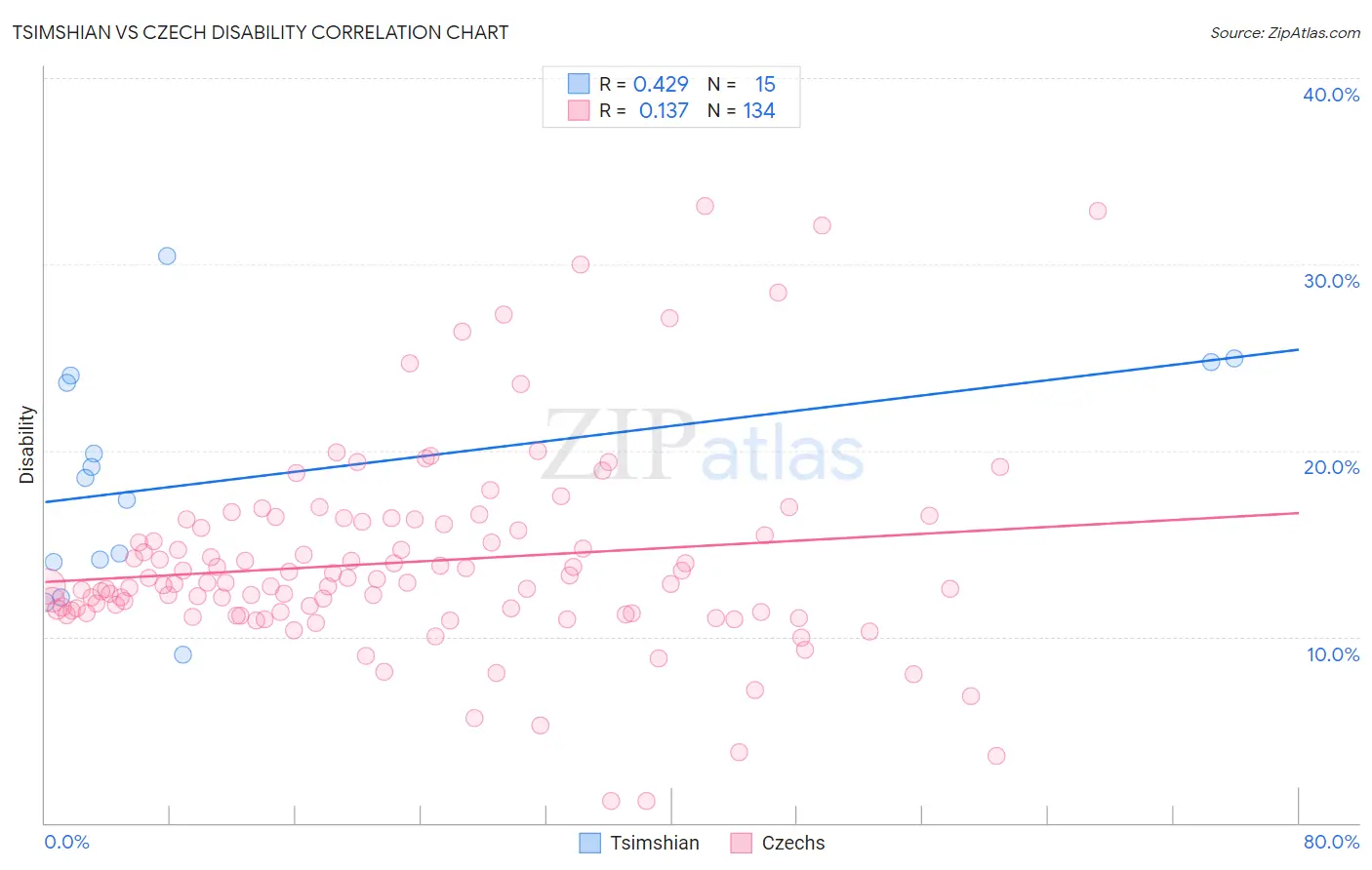1372x870 pixels.
Task: Click the N = 134 value in legend
Action: point(741,110)
